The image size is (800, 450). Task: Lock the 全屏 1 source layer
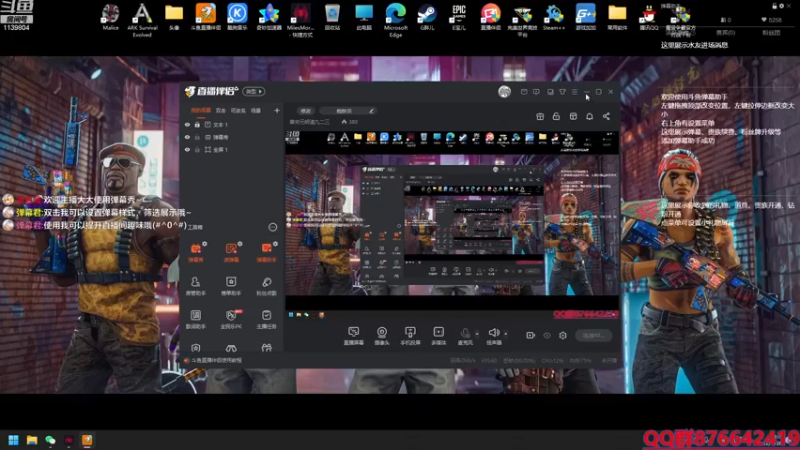tap(197, 149)
